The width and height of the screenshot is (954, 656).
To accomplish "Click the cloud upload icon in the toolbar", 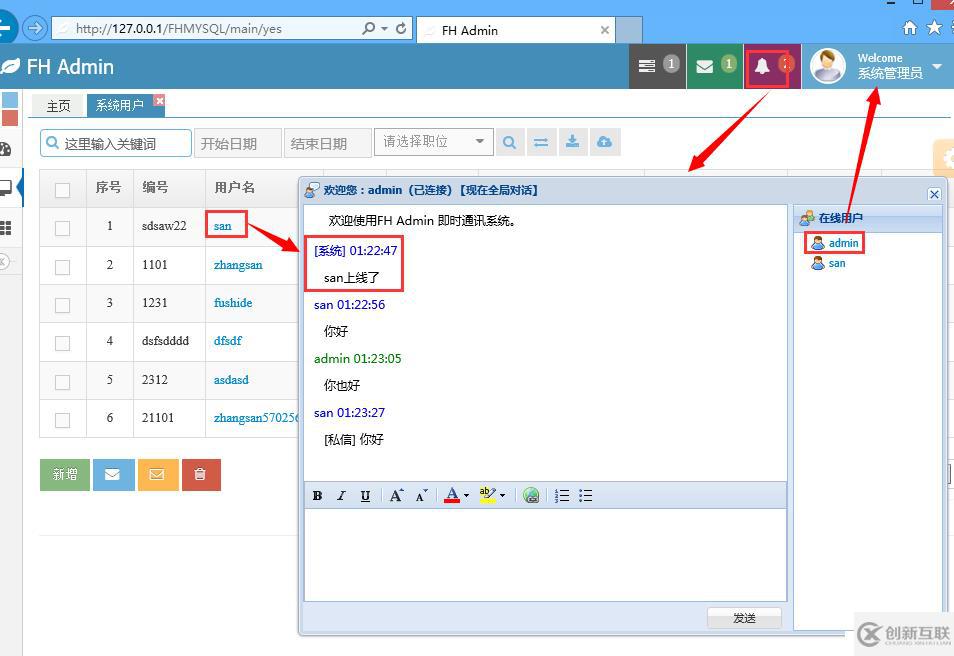I will (x=604, y=142).
